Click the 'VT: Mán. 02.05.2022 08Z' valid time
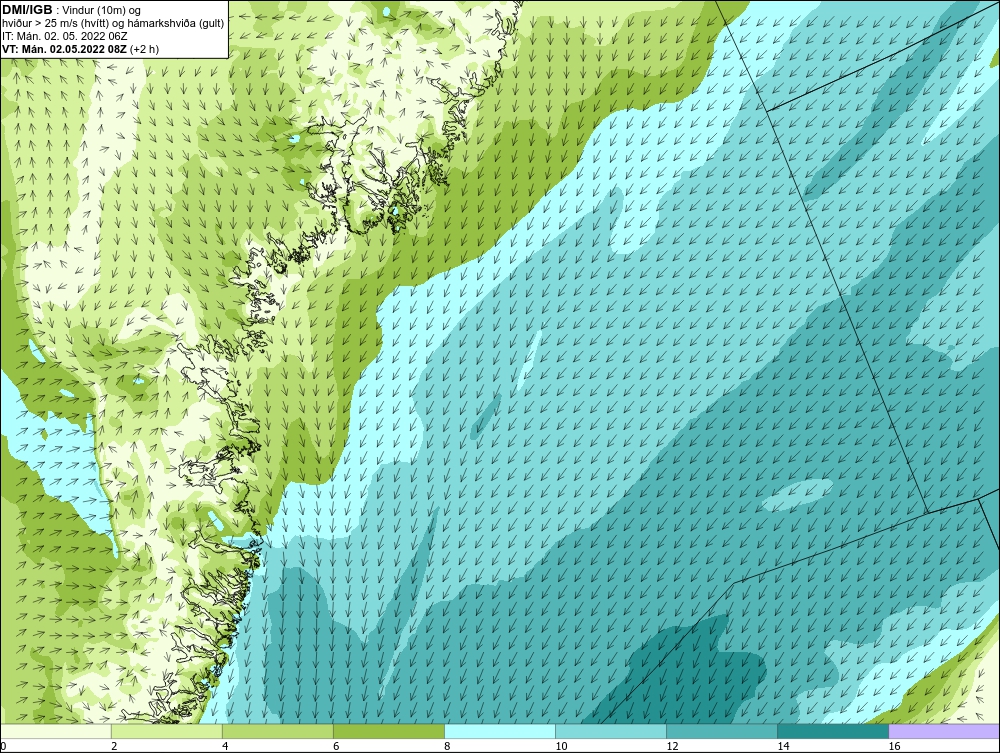Screen dimensions: 1000x753 coord(64,49)
